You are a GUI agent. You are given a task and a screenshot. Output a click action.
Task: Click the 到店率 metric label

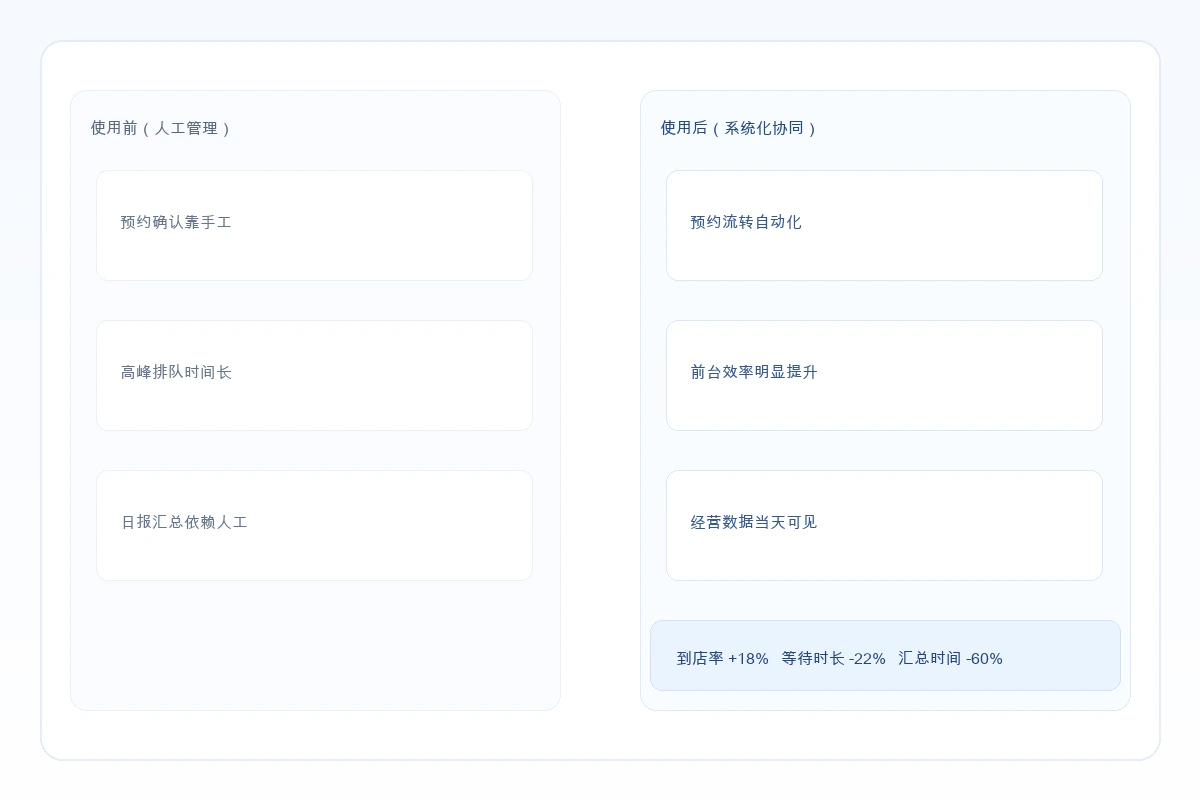[x=700, y=658]
